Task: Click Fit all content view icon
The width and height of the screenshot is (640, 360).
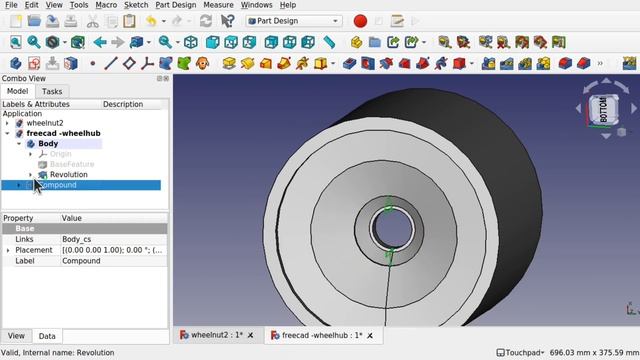Action: tap(16, 42)
